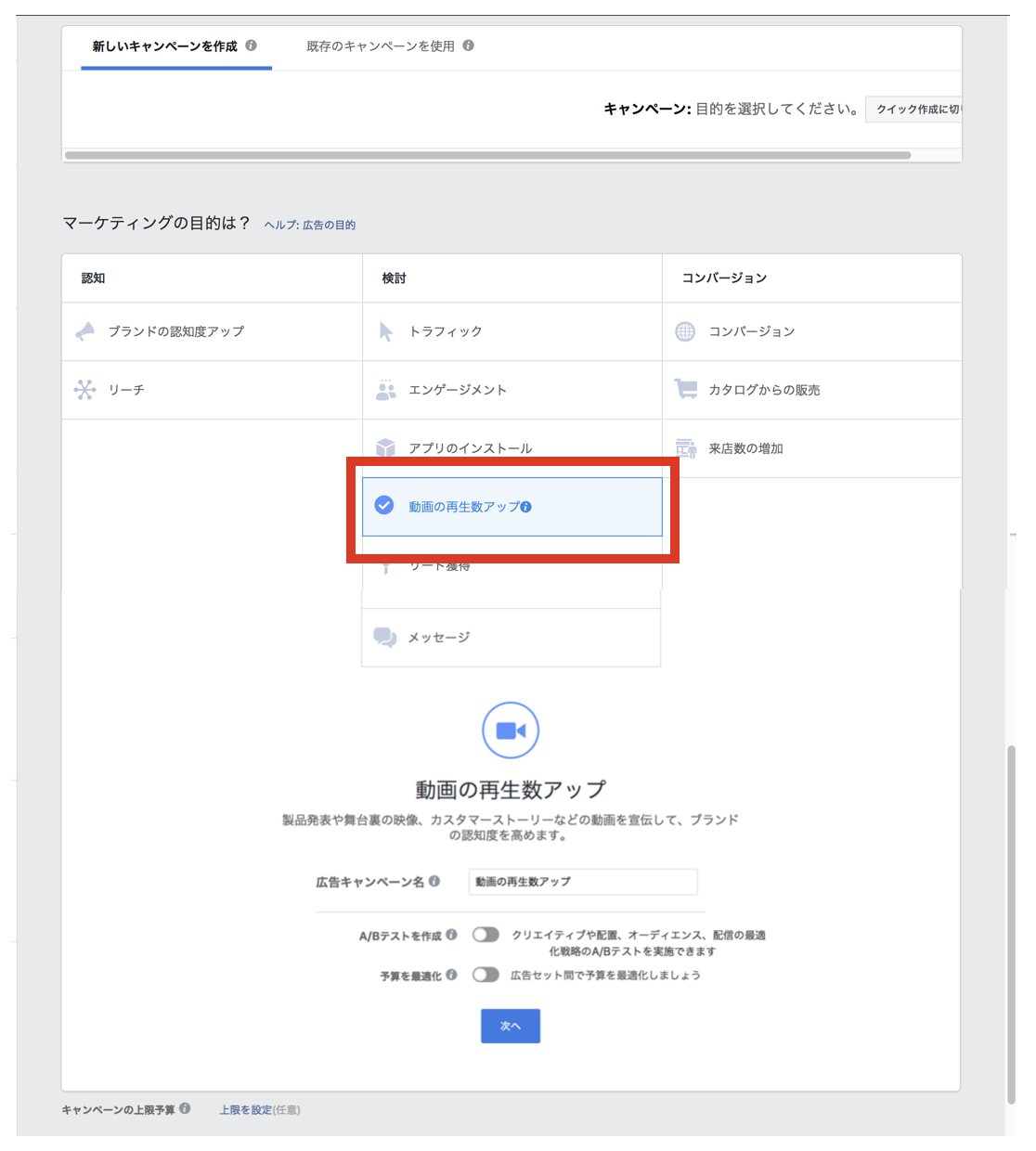Viewport: 1036px width, 1151px height.
Task: Click the info icon after 動画の再生数アップ option
Action: pos(526,507)
